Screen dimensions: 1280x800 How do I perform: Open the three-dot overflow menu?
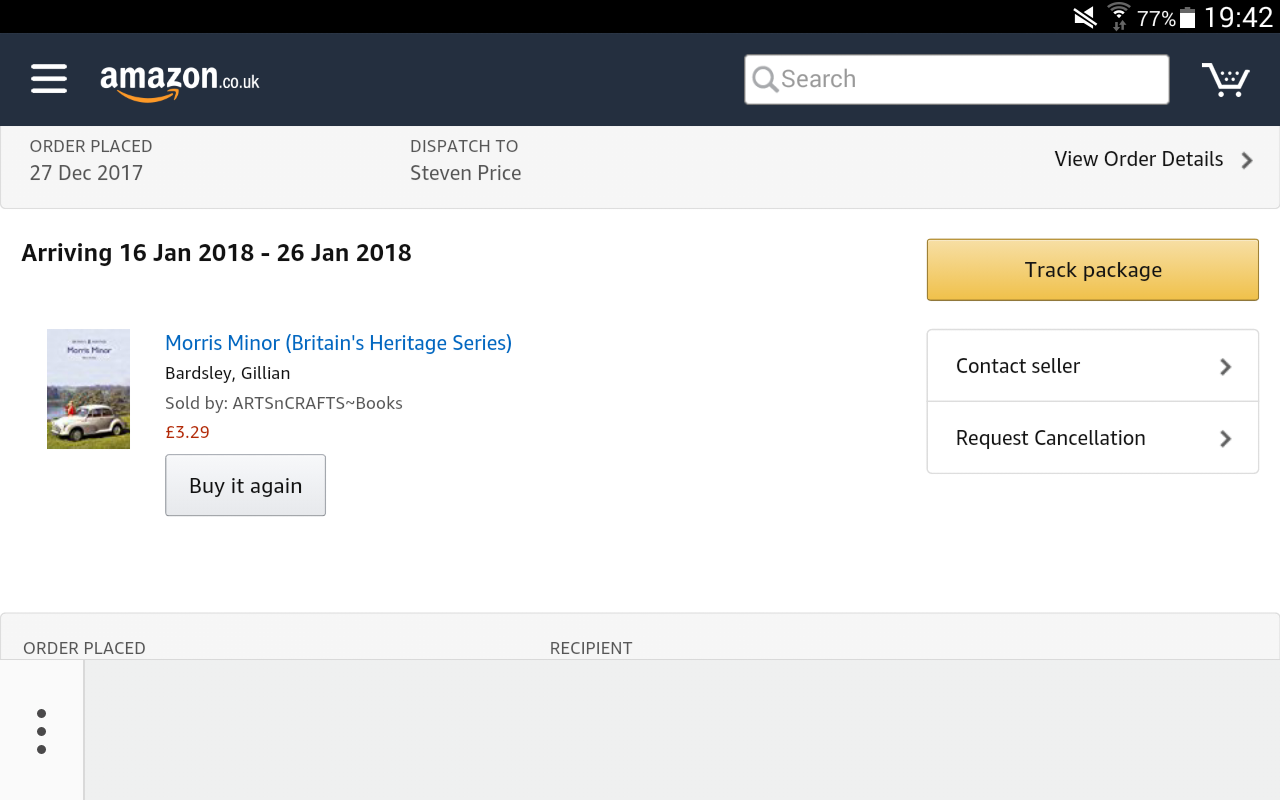(x=41, y=731)
